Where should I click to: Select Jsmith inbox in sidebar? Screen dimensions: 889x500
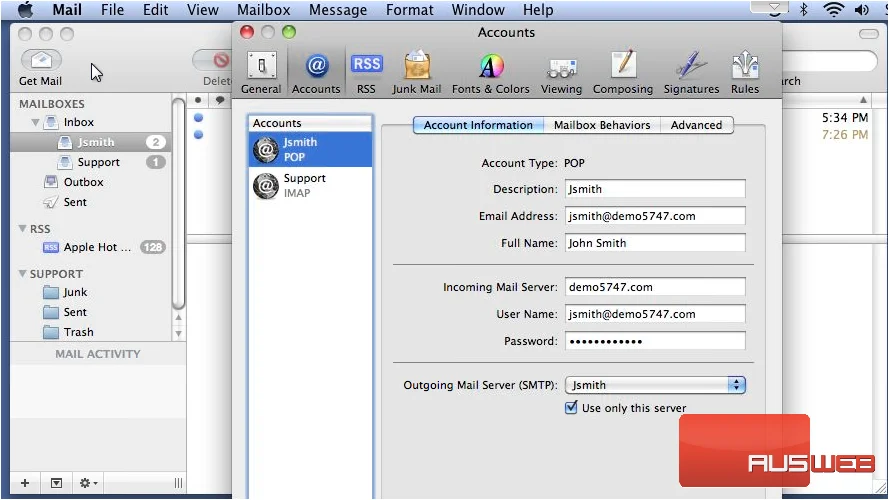point(91,142)
